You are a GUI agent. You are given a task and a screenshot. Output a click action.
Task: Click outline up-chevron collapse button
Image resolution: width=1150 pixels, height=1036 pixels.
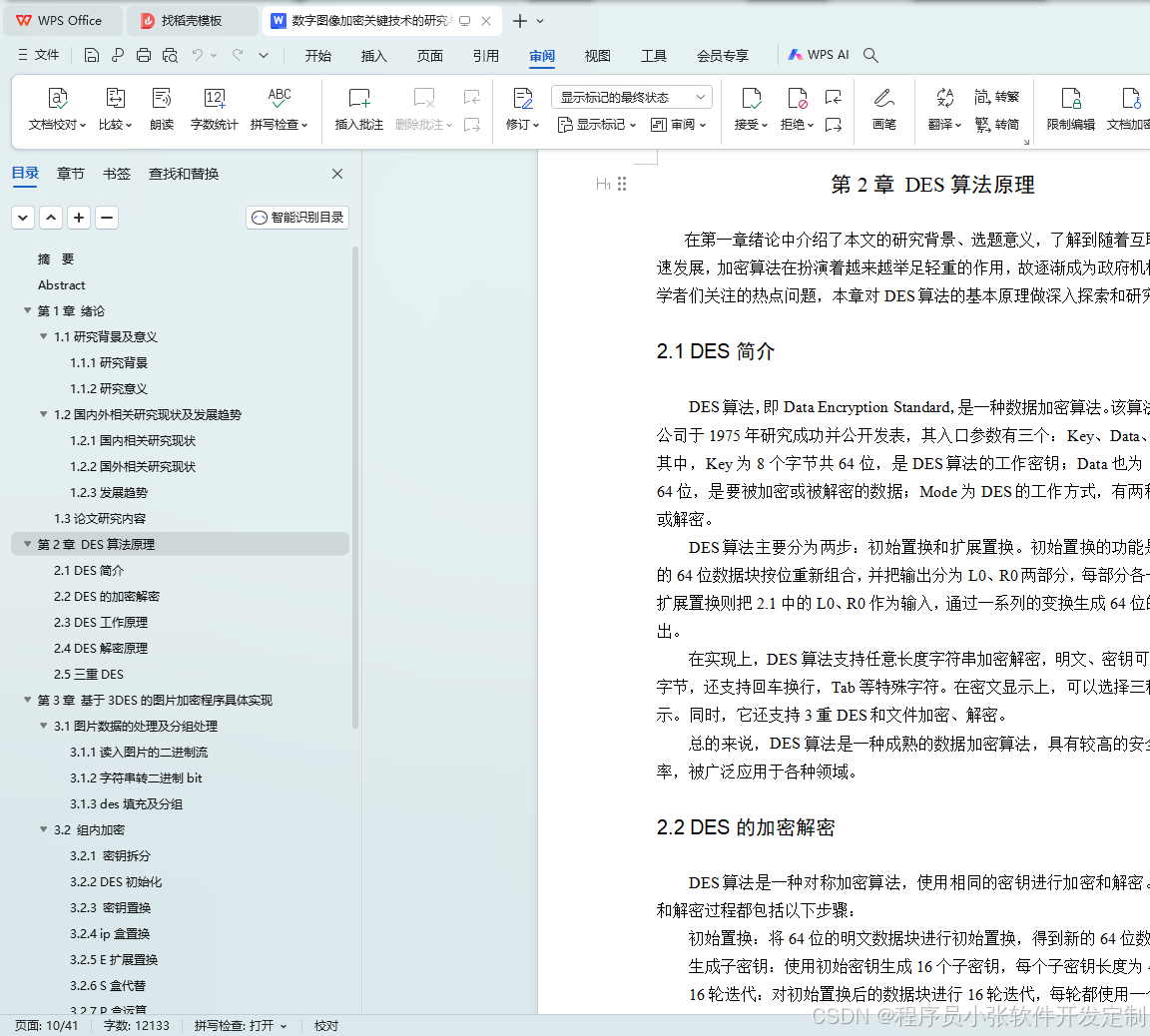click(x=51, y=218)
